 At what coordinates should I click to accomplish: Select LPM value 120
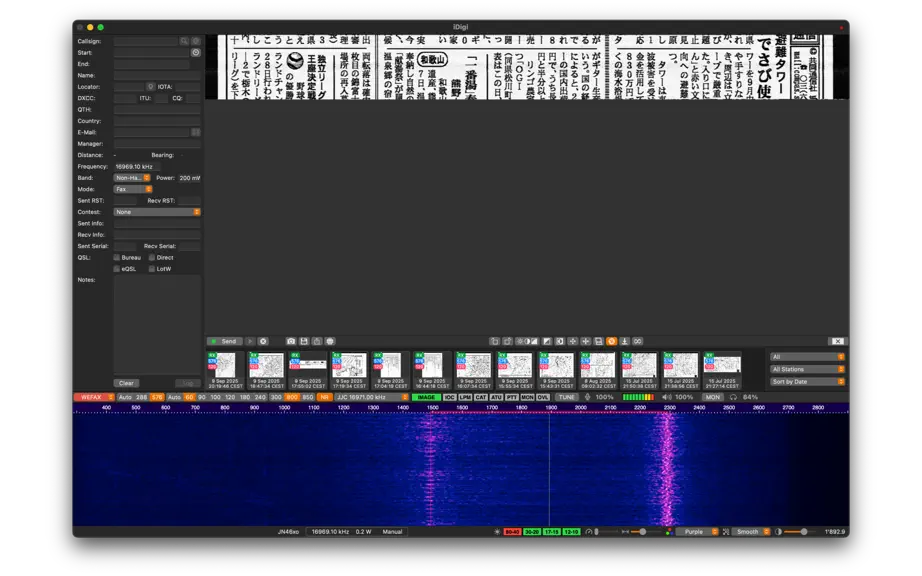pos(230,397)
